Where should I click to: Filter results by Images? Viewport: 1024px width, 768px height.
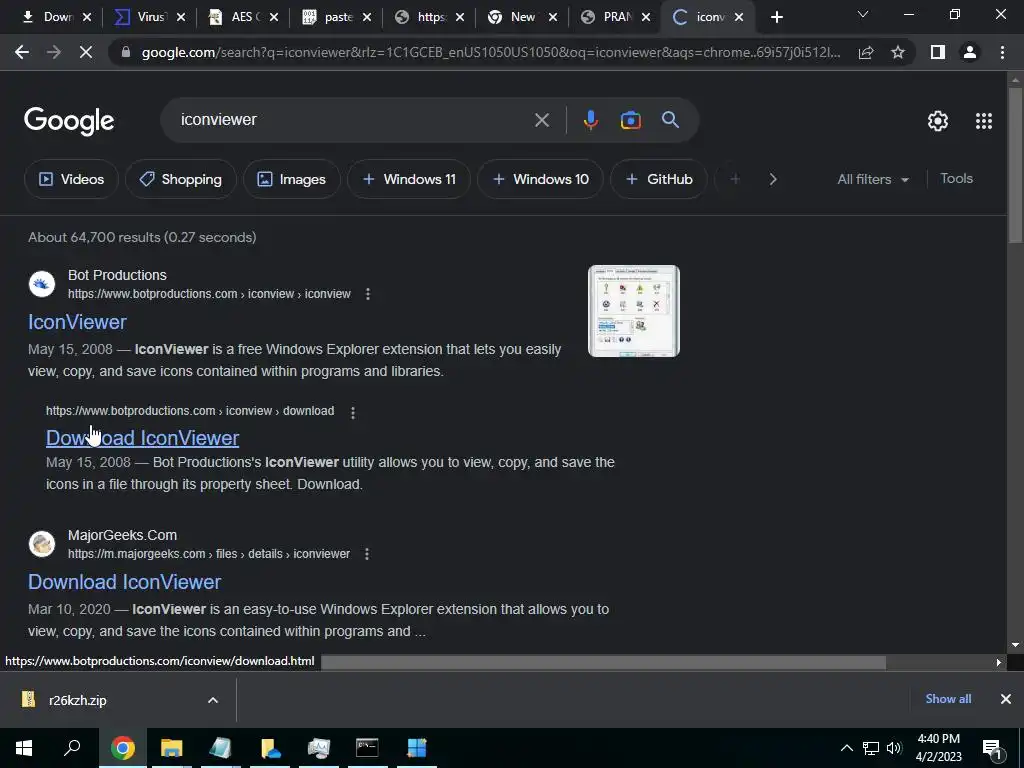(291, 179)
